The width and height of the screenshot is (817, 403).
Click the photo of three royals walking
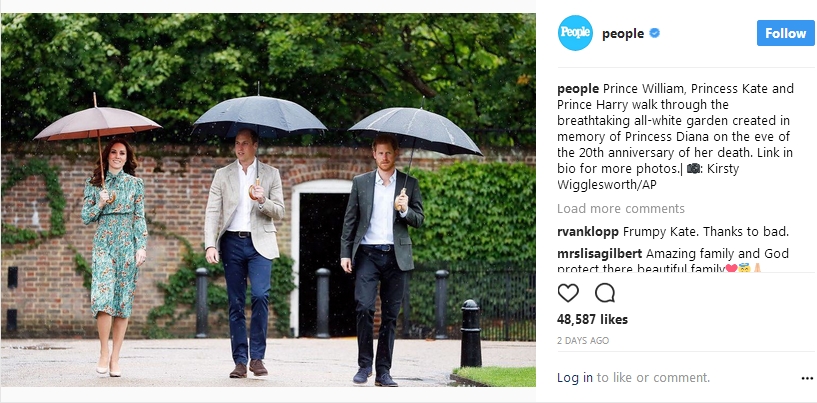tap(268, 200)
